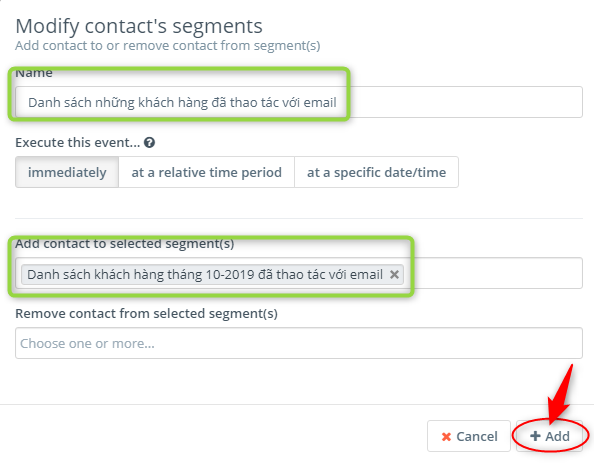
Task: Open Remove contact from segments dropdown
Action: pos(299,343)
